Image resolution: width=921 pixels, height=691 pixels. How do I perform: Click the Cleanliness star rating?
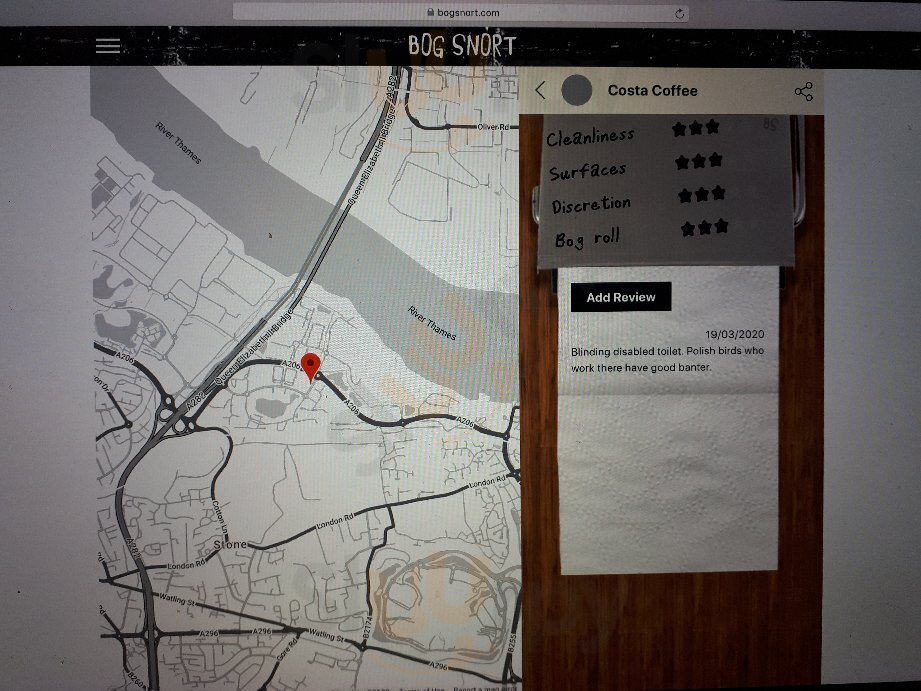[696, 128]
